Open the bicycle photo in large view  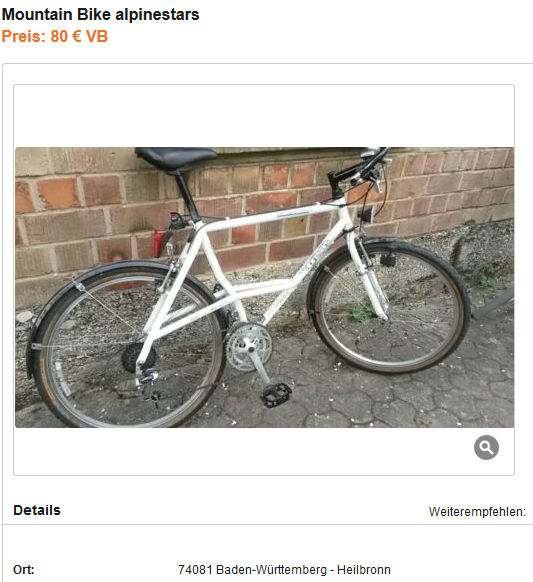click(x=264, y=287)
